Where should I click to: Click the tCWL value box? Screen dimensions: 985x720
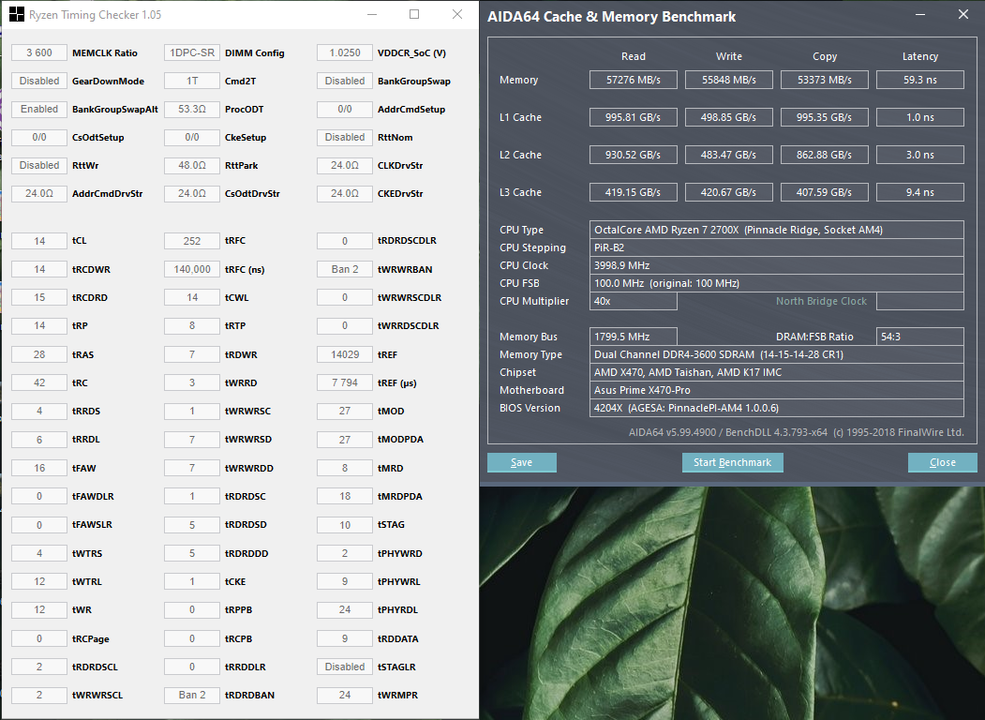point(192,298)
